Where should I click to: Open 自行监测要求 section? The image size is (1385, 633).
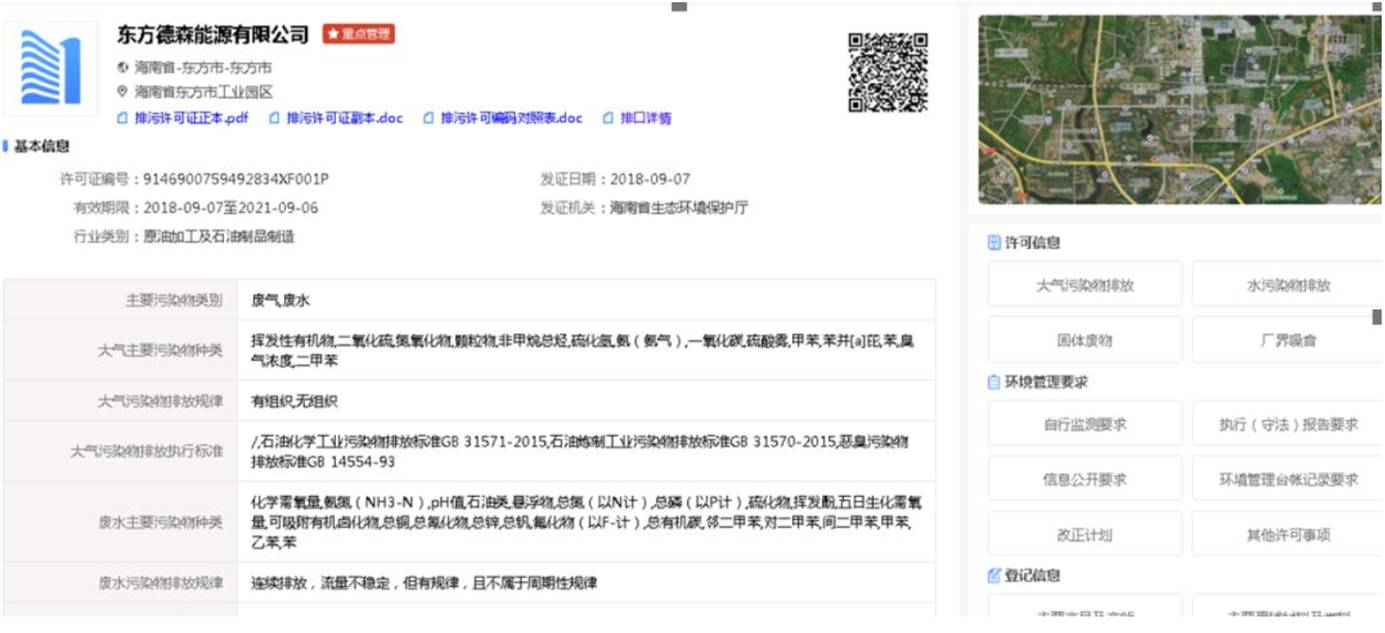(x=1085, y=424)
